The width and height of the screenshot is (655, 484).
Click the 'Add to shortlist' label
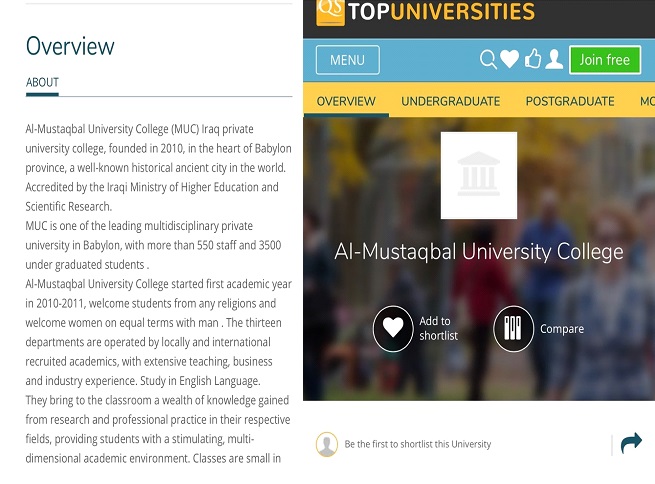click(x=438, y=328)
